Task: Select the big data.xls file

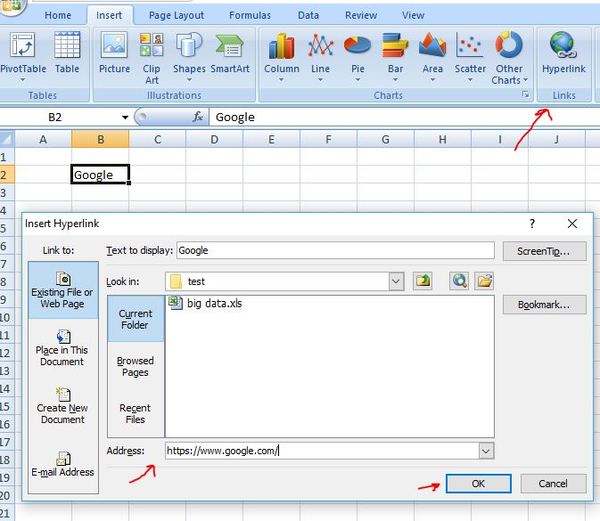Action: tap(206, 303)
